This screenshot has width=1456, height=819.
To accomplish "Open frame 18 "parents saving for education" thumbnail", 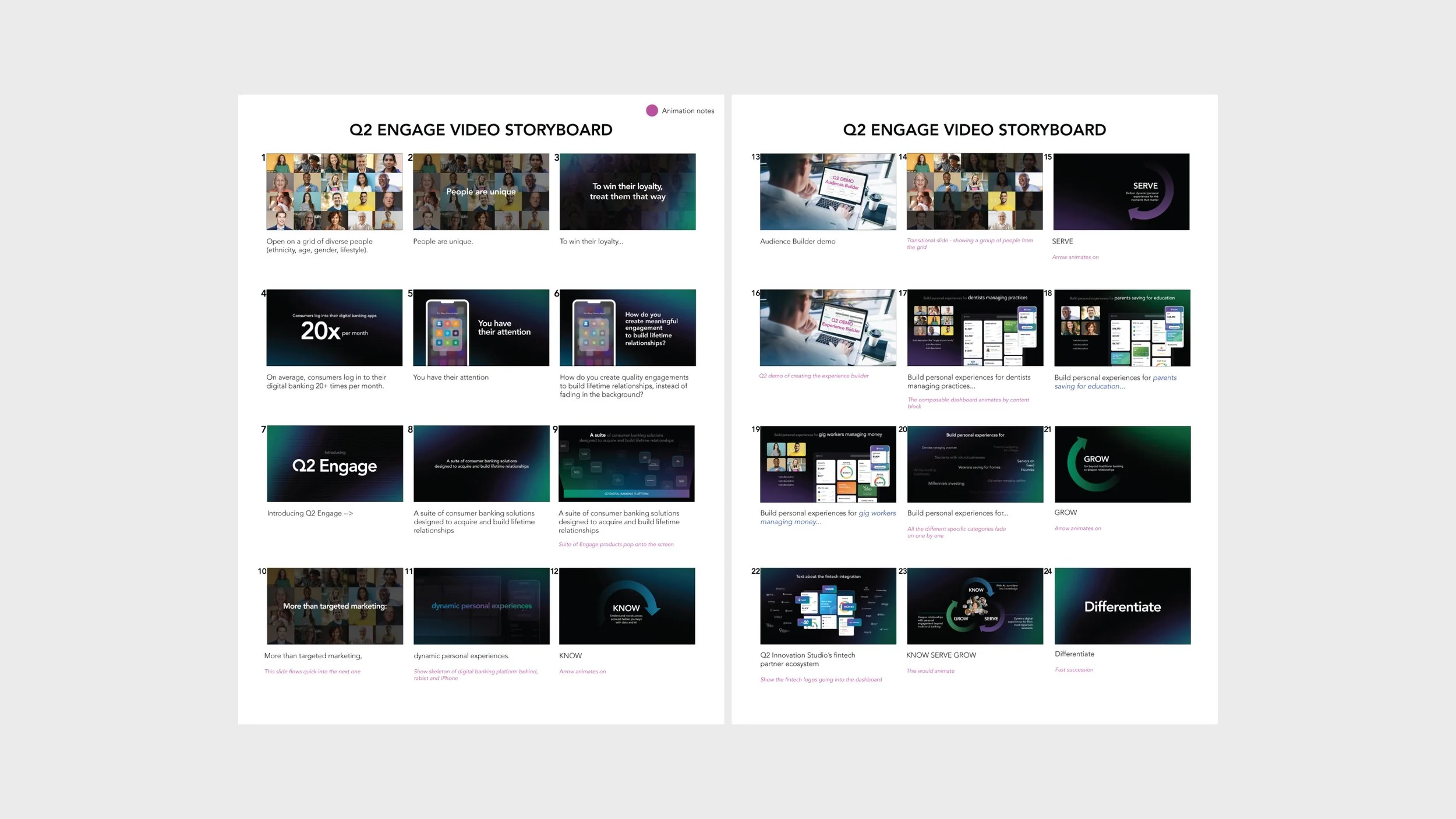I will [1122, 328].
